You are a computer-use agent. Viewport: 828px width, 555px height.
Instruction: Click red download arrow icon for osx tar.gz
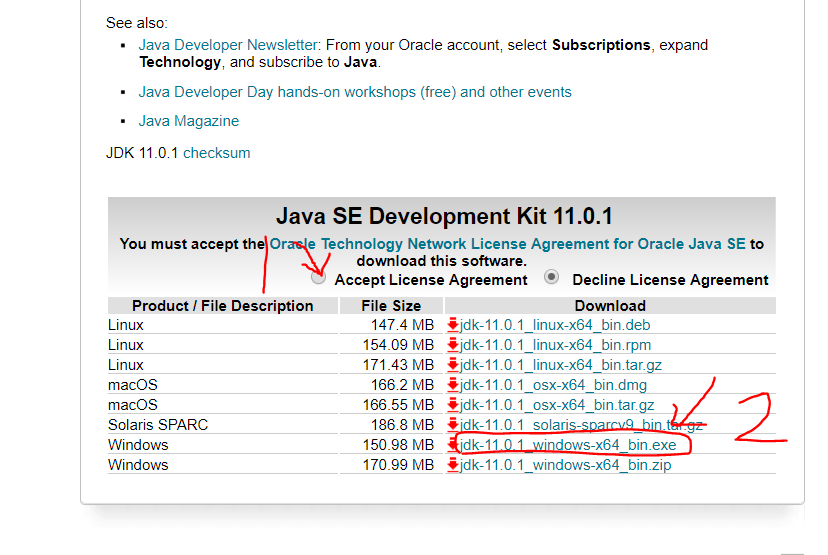pos(453,405)
